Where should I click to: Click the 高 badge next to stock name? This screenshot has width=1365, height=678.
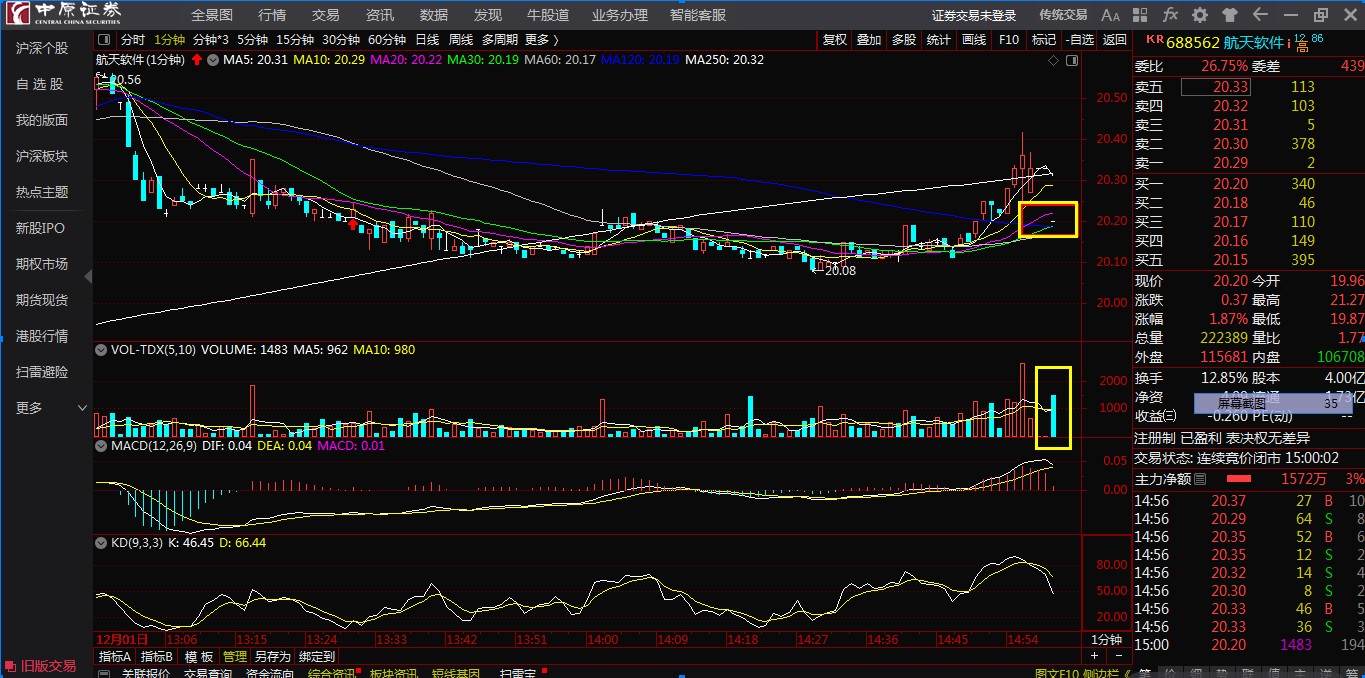tap(1302, 46)
